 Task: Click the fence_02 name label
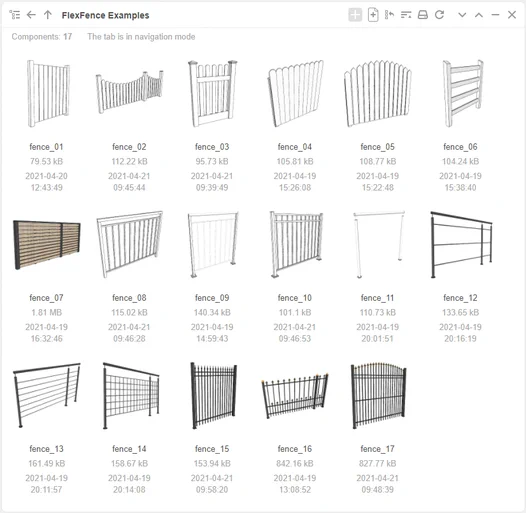click(129, 147)
